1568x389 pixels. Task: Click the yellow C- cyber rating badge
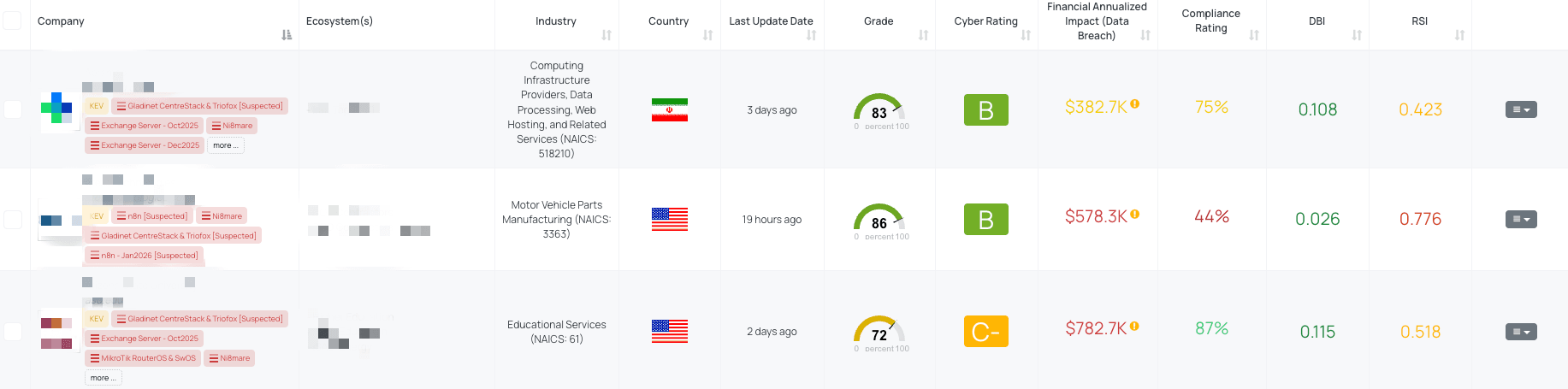[985, 332]
